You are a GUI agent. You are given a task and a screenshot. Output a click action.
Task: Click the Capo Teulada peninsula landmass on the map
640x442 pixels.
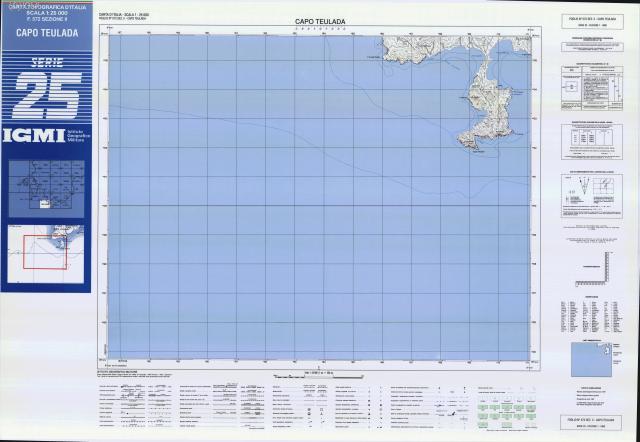point(487,110)
